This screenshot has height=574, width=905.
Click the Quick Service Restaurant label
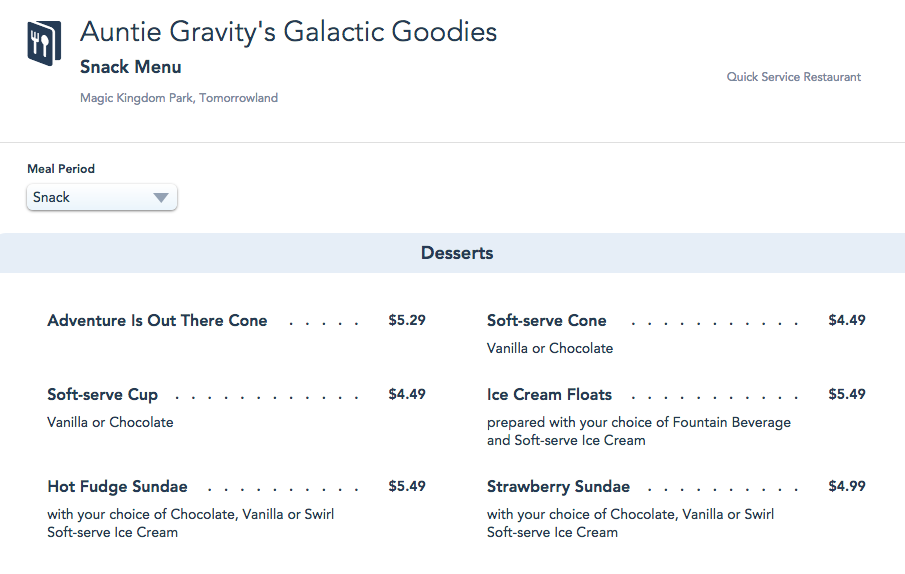click(x=793, y=77)
